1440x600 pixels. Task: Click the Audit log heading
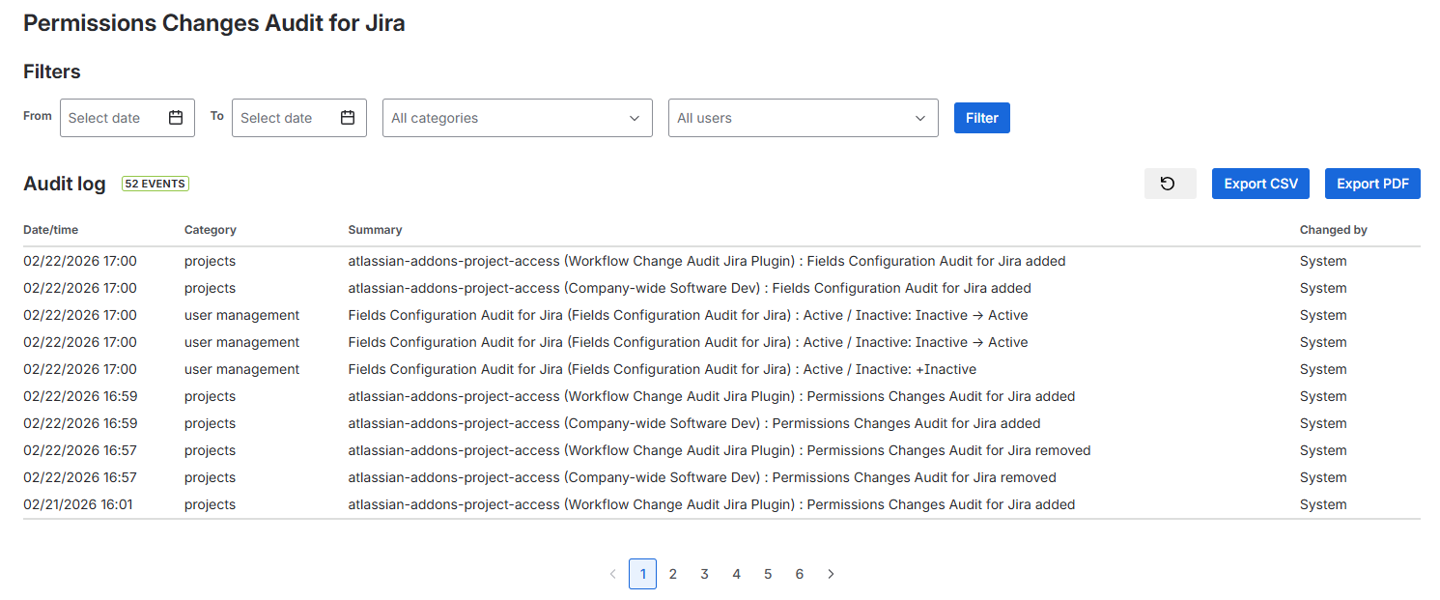64,184
